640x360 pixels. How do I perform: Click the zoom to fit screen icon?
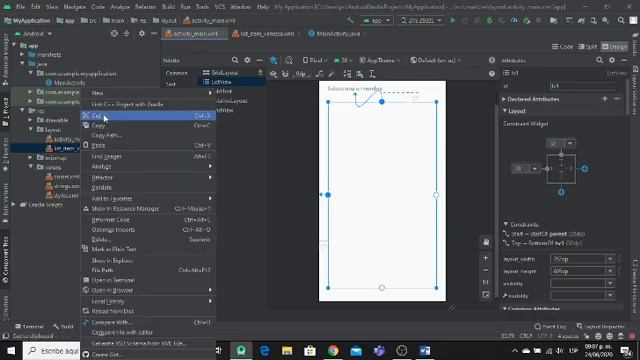coord(485,294)
